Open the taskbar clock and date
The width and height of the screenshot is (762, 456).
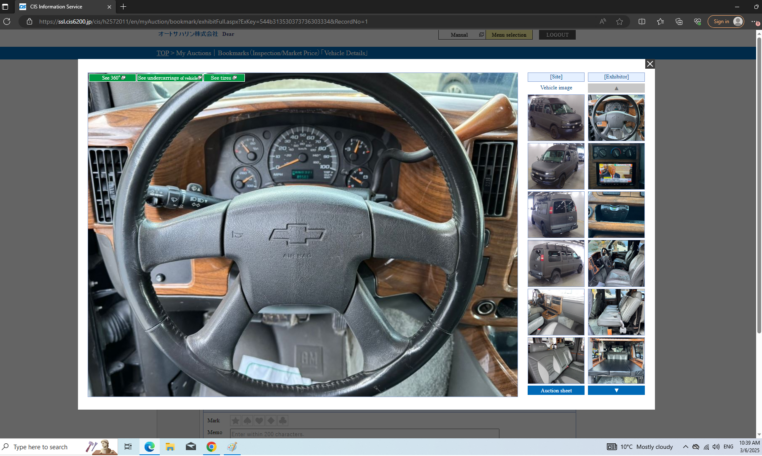tap(749, 447)
